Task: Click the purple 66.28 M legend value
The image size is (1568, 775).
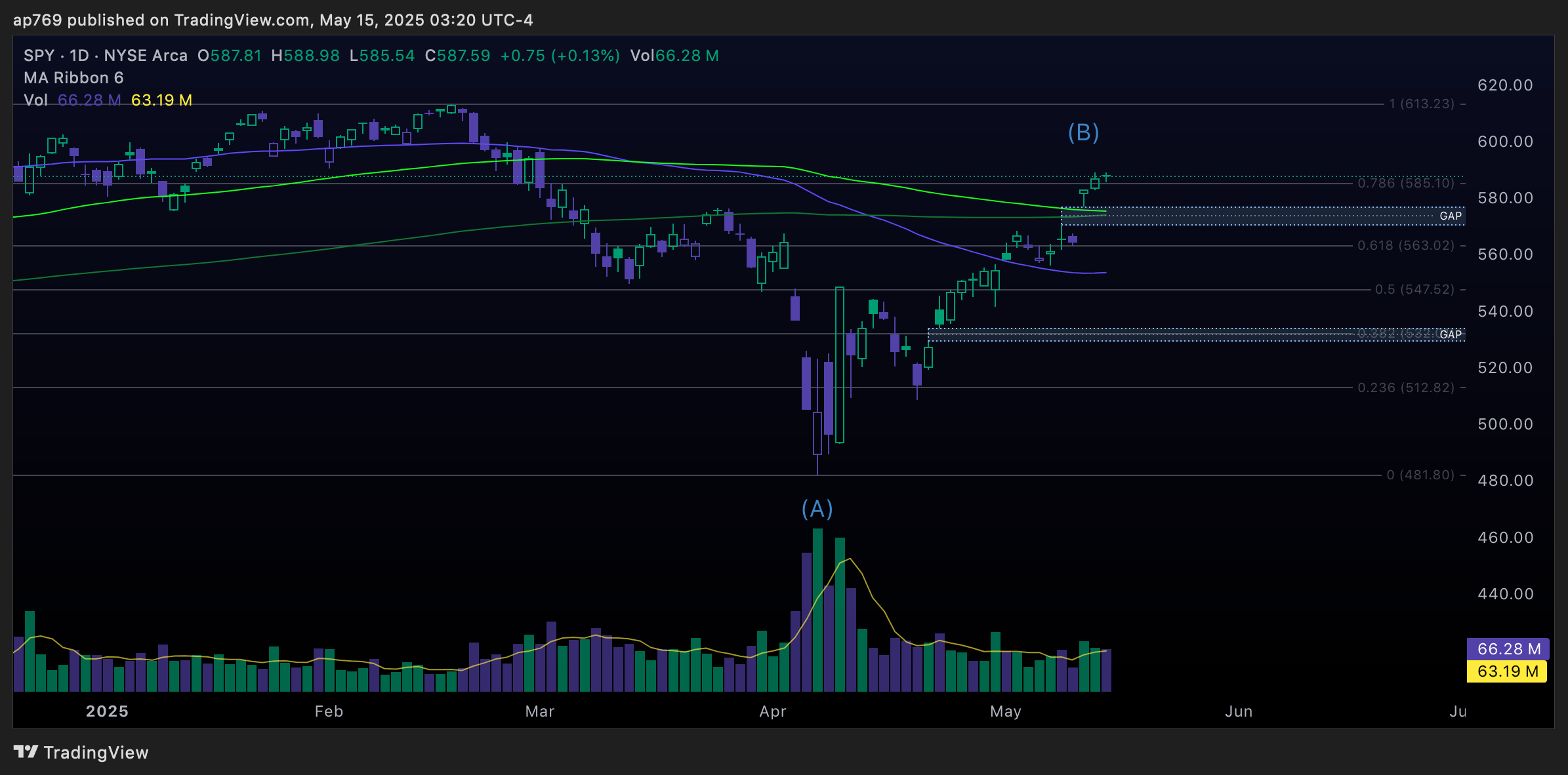Action: 89,100
